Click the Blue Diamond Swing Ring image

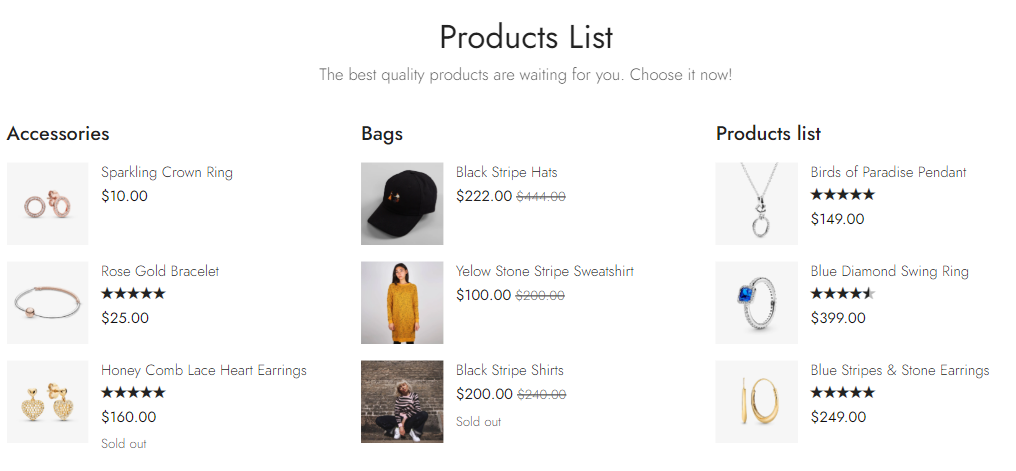coord(756,302)
